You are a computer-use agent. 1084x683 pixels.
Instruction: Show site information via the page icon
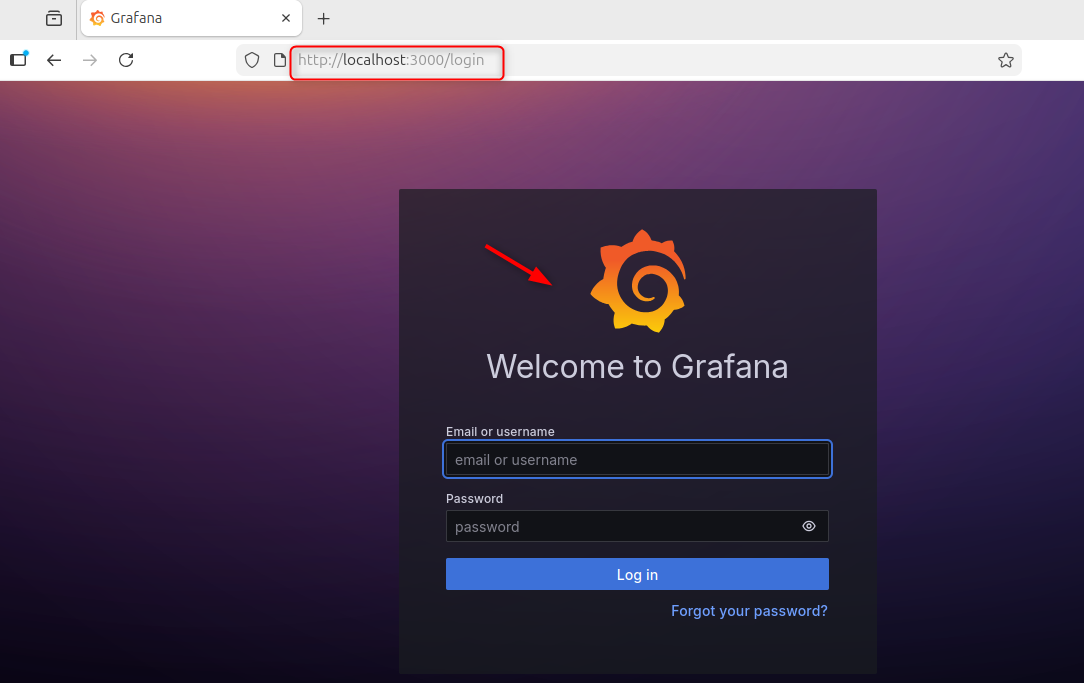point(280,60)
